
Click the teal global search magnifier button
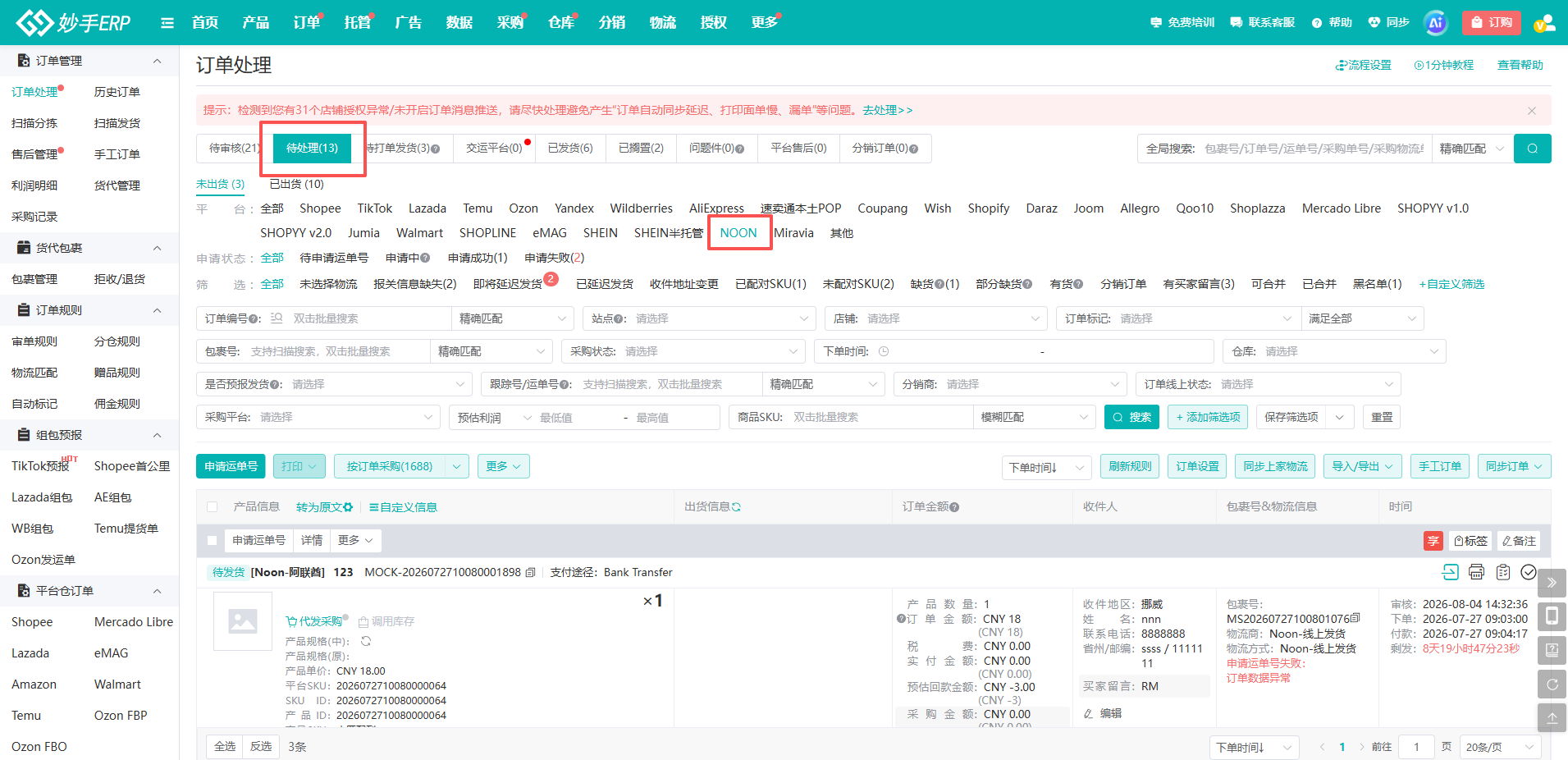pyautogui.click(x=1532, y=149)
